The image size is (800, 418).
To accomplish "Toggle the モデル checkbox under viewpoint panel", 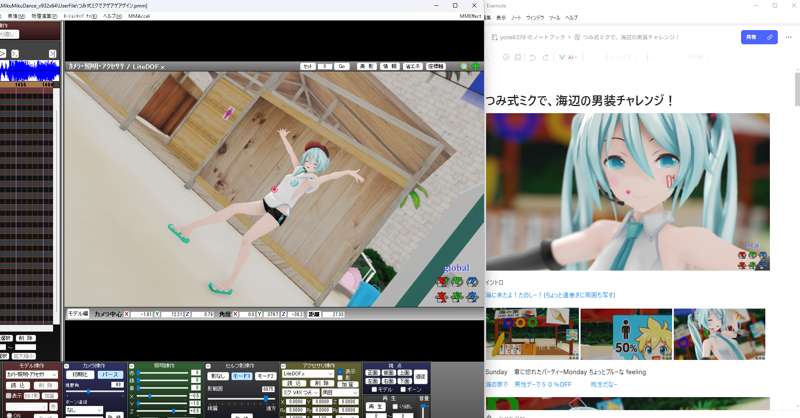I will coord(374,389).
